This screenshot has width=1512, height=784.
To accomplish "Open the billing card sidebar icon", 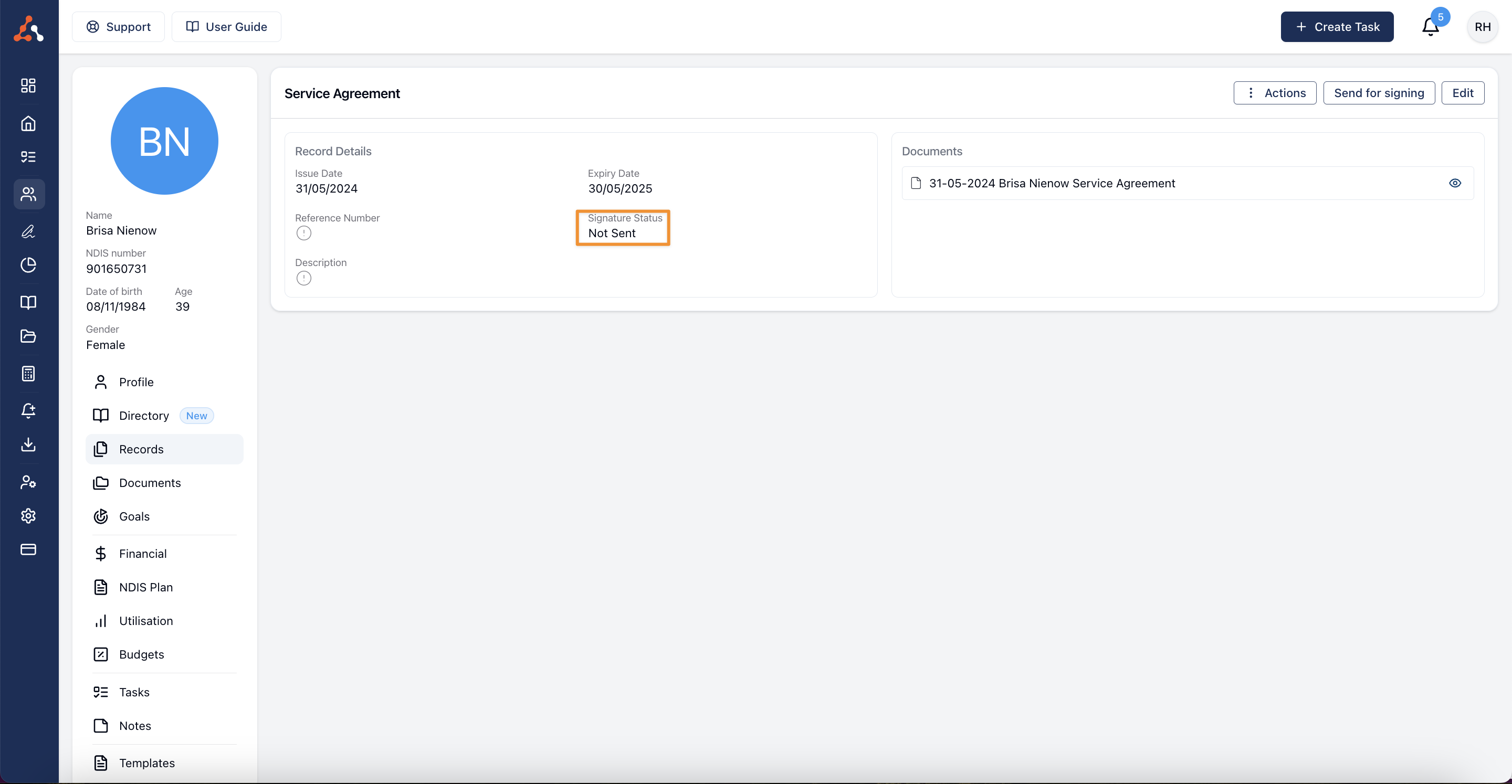I will (x=28, y=549).
